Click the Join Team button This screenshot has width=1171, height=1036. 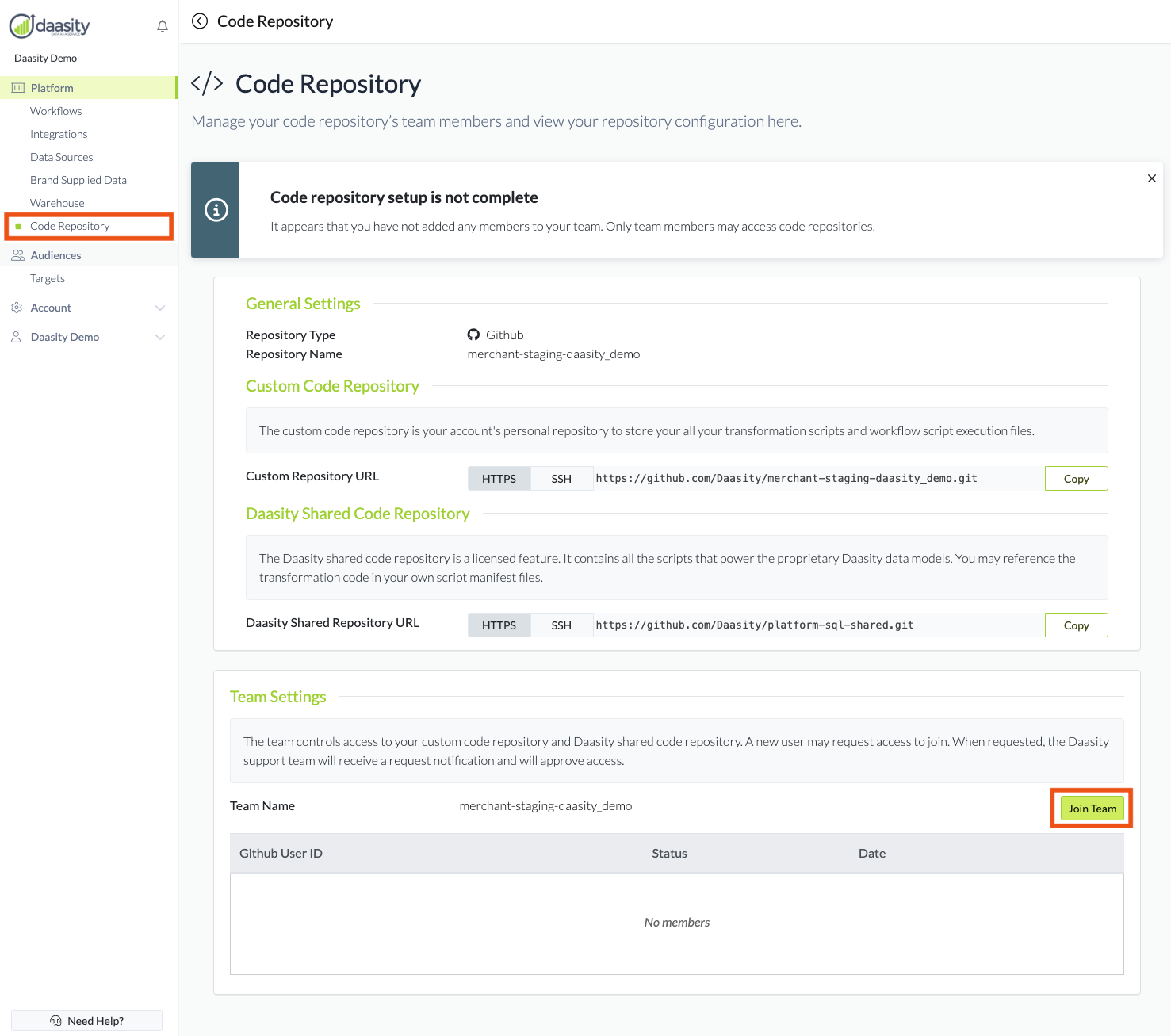(1092, 809)
